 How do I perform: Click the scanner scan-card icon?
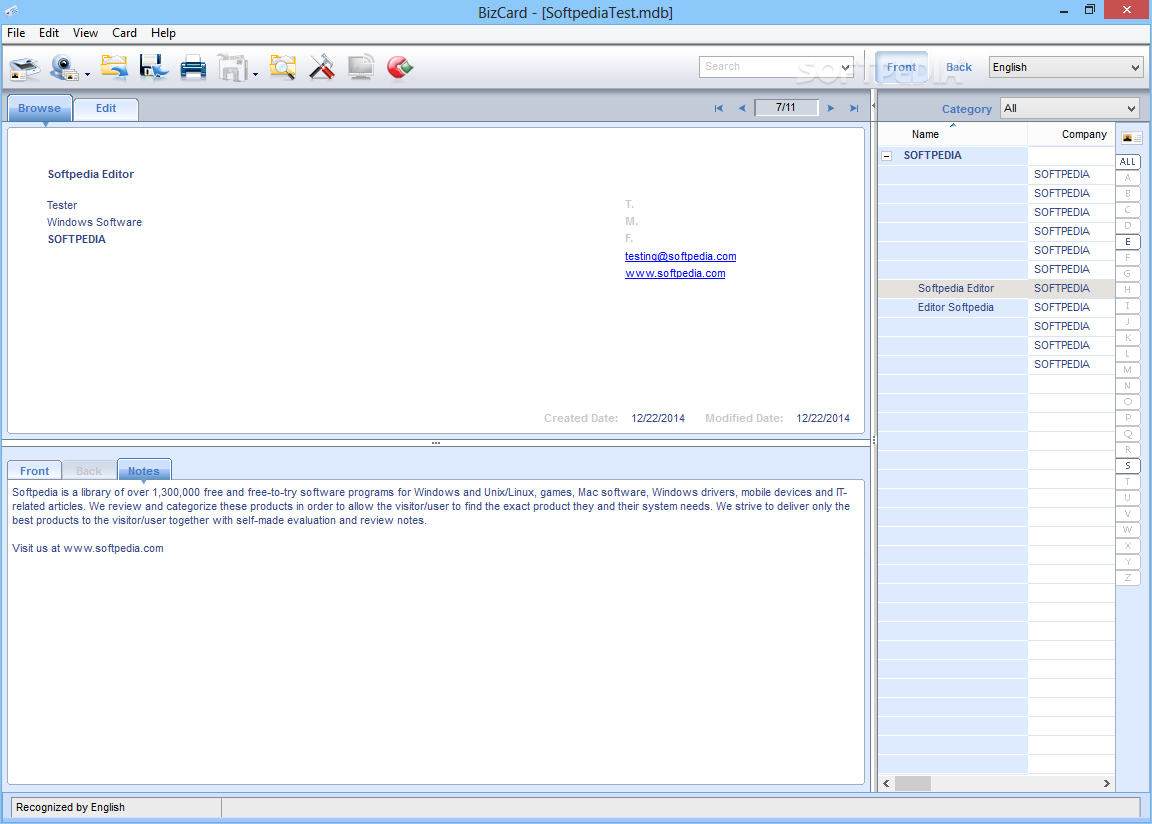24,68
